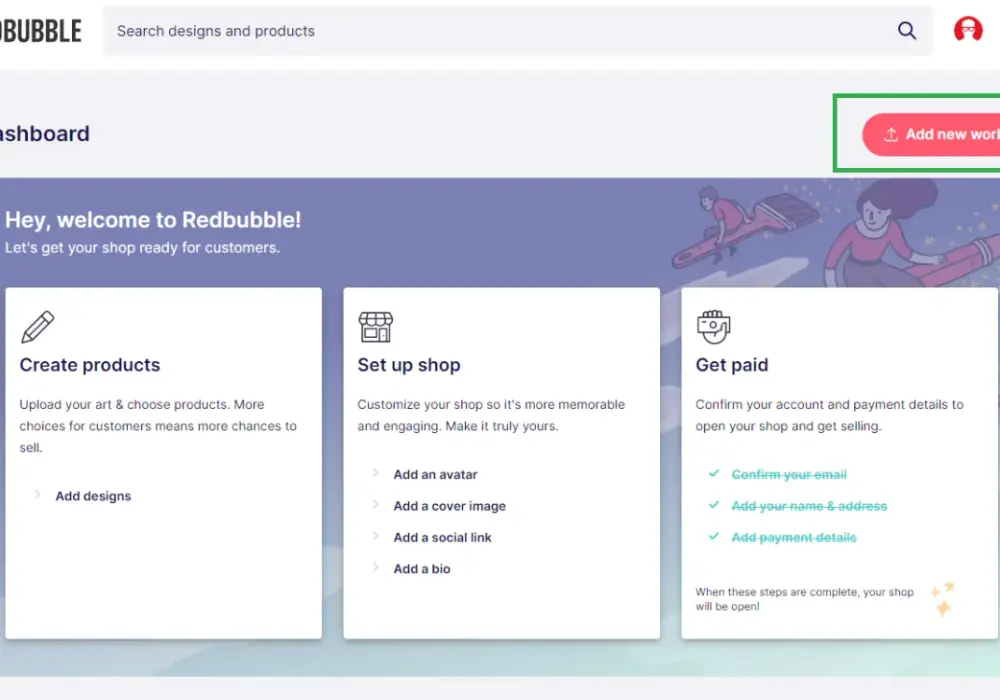Click the Get paid heading
The height and width of the screenshot is (700, 1000).
[732, 365]
